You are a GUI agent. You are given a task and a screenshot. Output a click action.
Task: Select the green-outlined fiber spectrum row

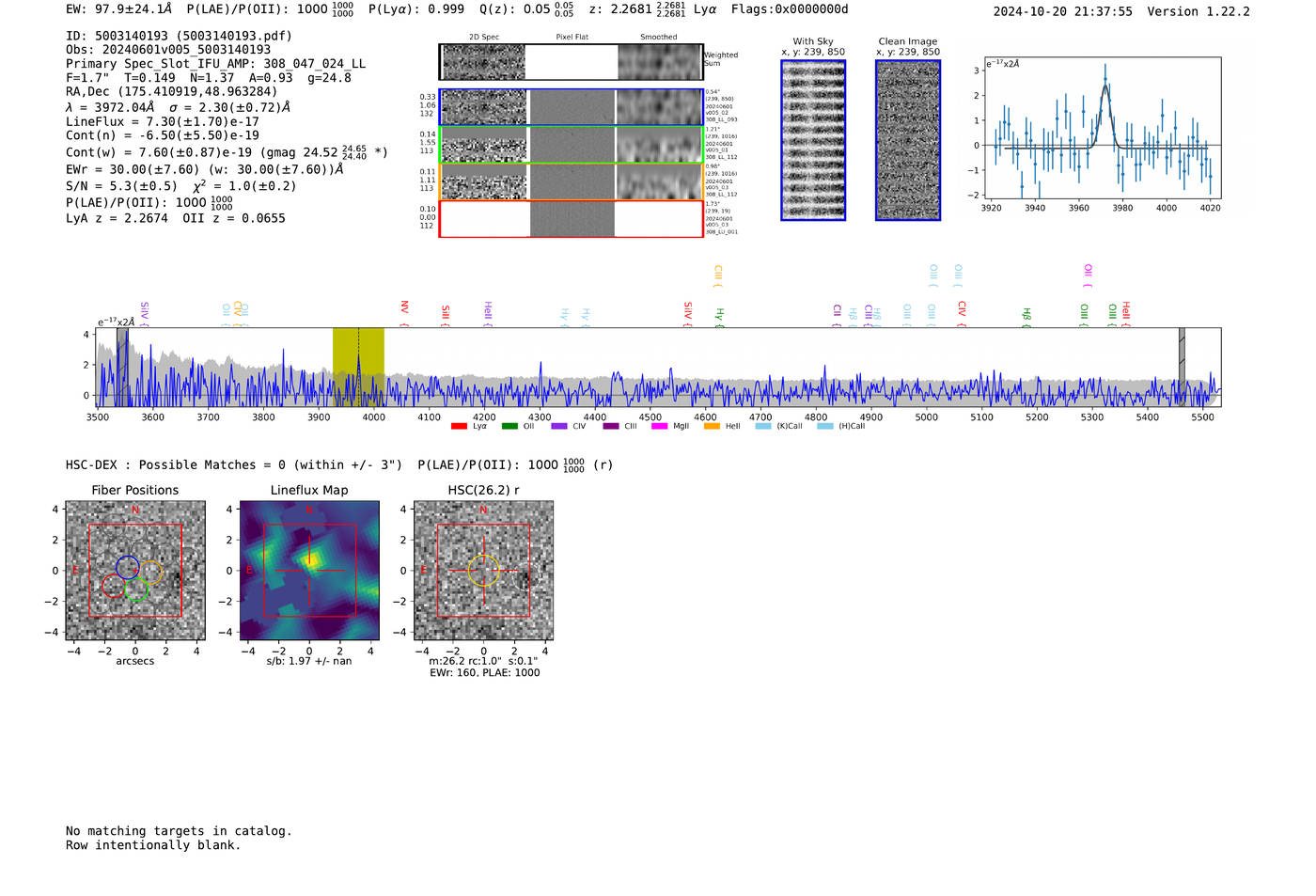pyautogui.click(x=572, y=145)
